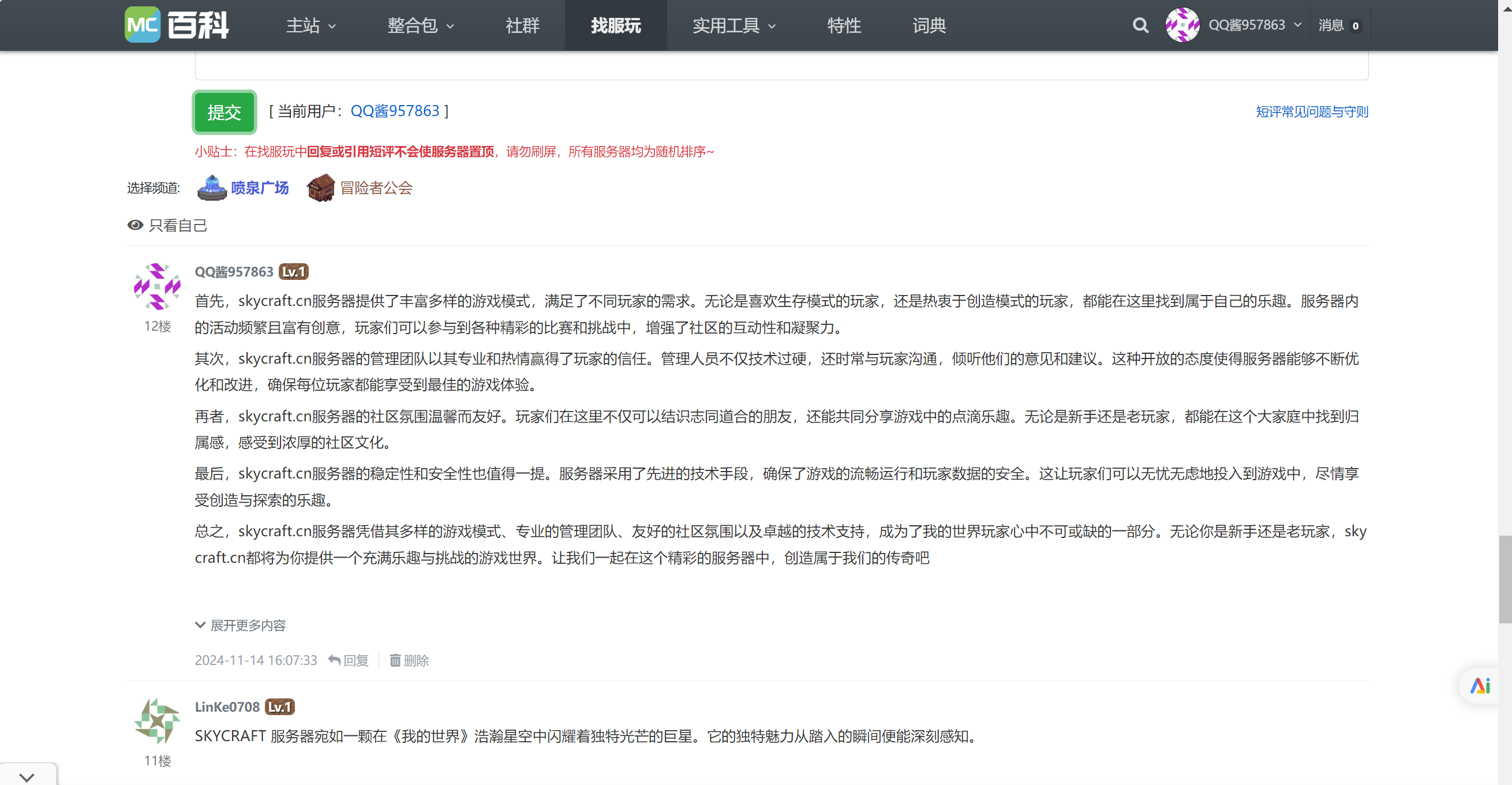Click the page vertical scrollbar thumb
The width and height of the screenshot is (1512, 785).
click(x=1505, y=579)
